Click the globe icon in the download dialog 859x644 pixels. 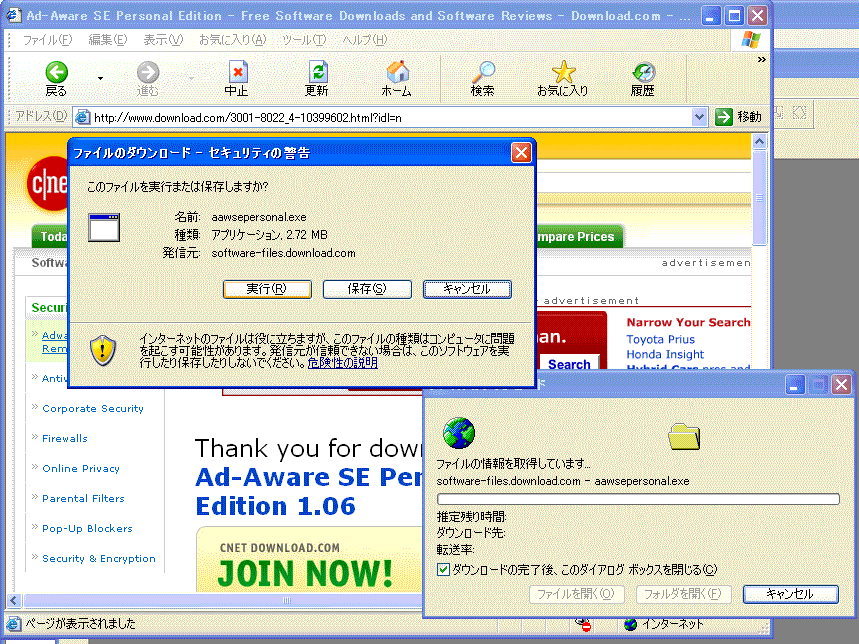pyautogui.click(x=459, y=433)
